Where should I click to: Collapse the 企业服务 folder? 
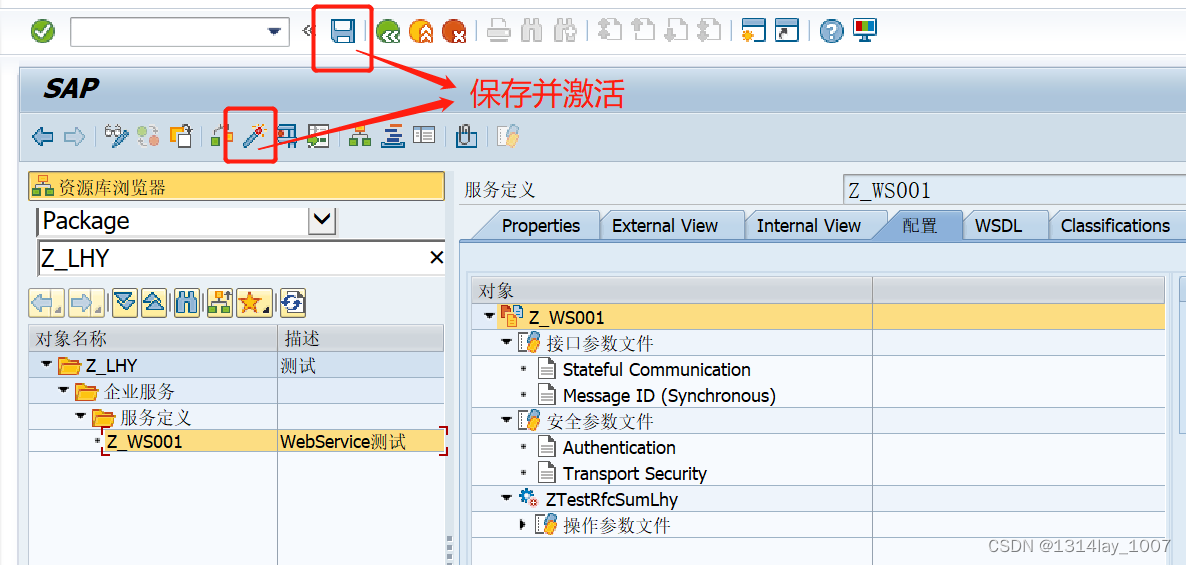pyautogui.click(x=64, y=392)
